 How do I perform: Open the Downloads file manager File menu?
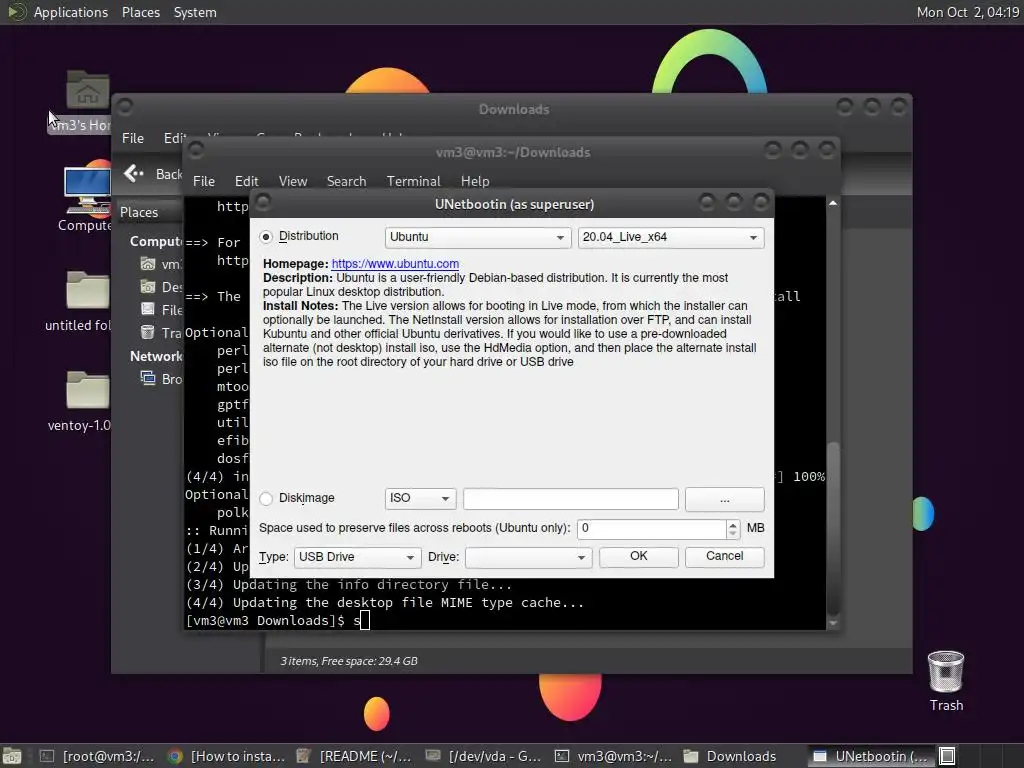point(133,138)
